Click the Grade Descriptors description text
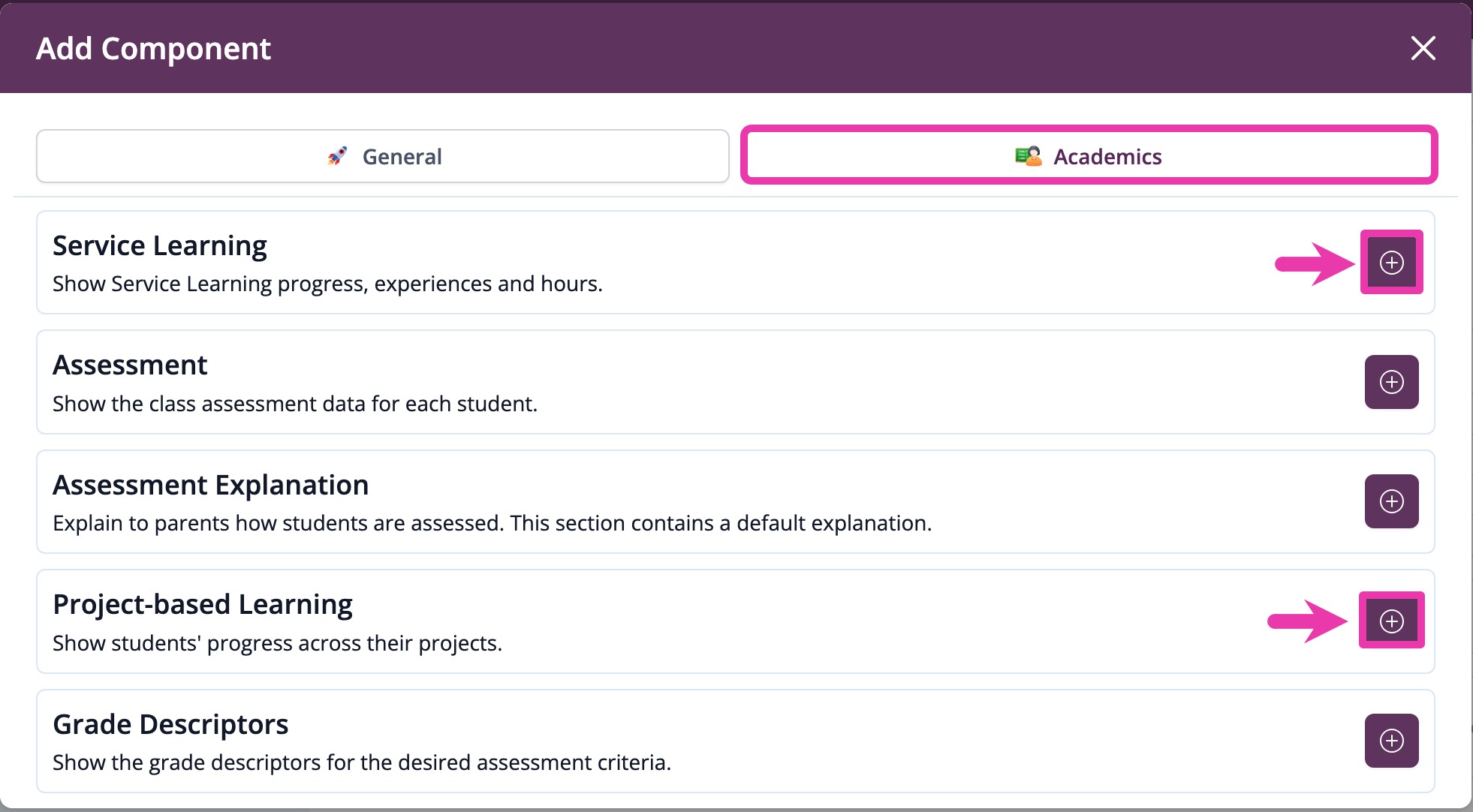Viewport: 1473px width, 812px height. pos(361,762)
